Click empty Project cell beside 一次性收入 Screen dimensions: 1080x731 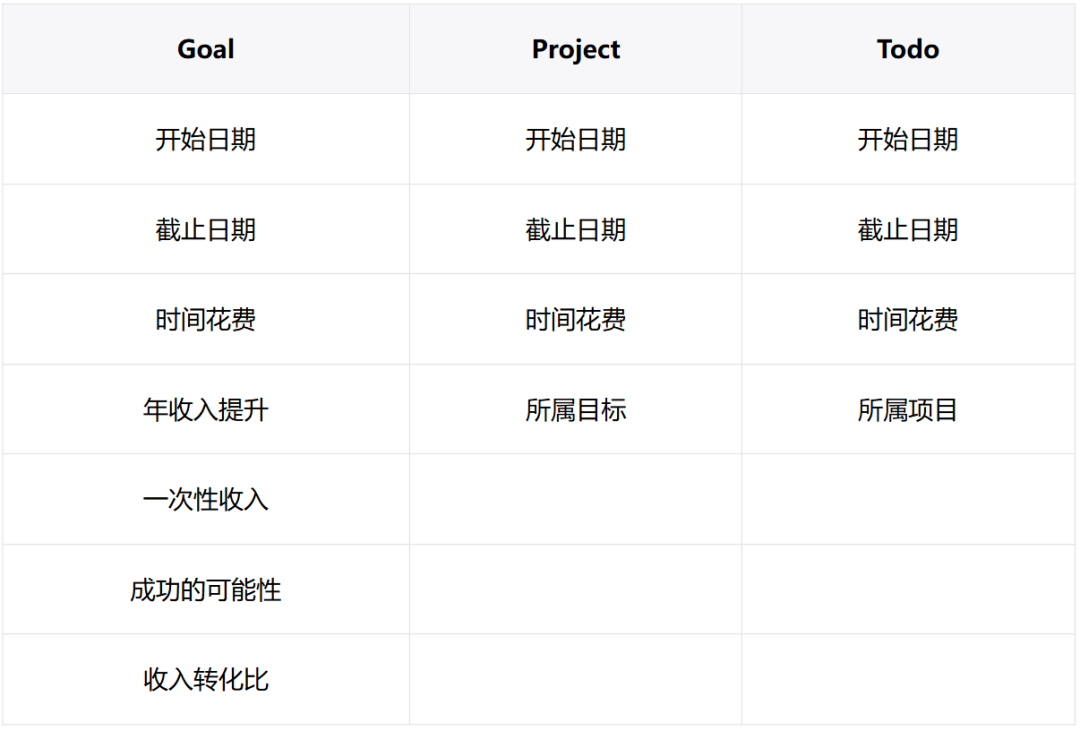click(575, 500)
